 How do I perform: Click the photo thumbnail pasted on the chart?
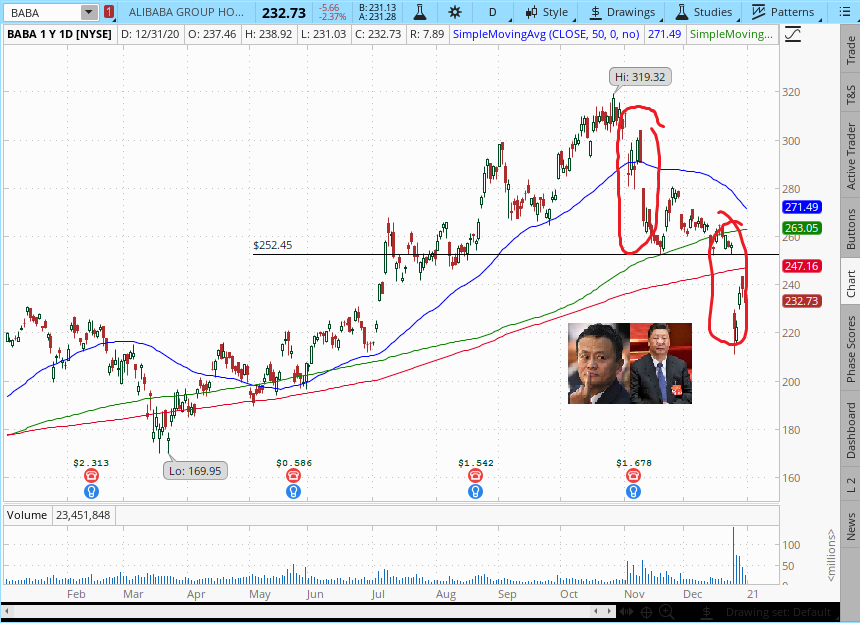click(x=630, y=364)
